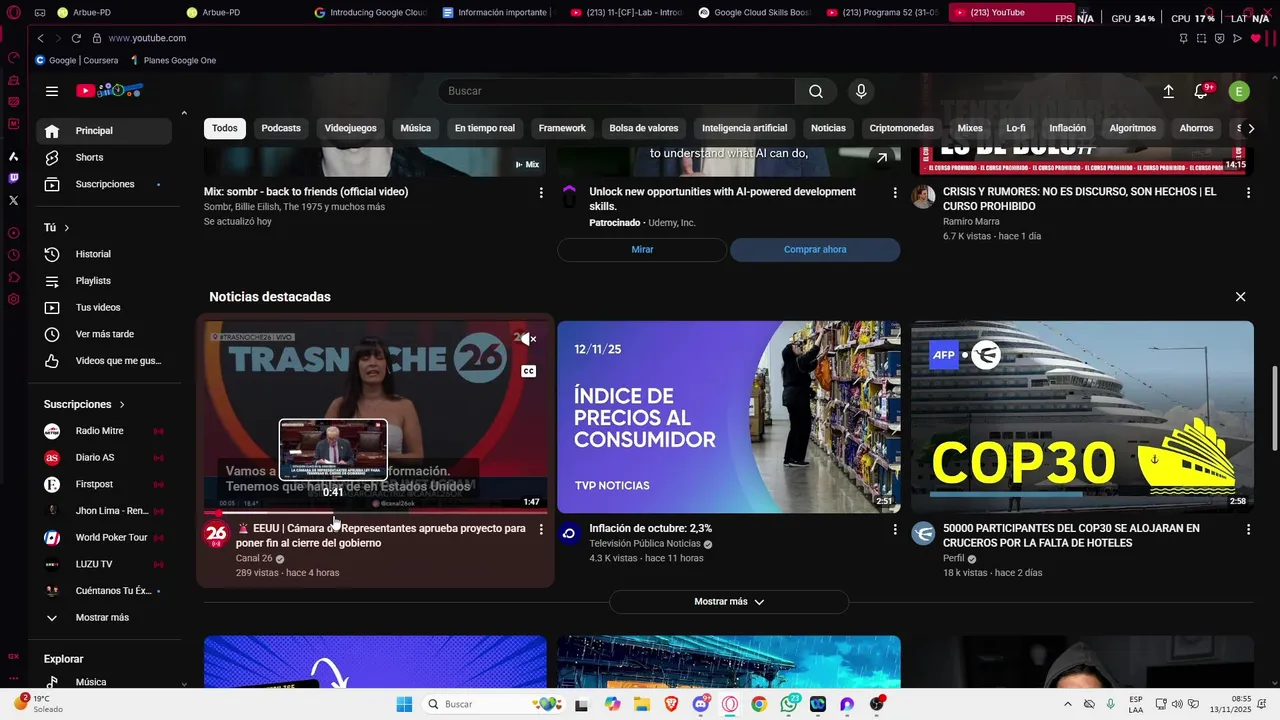
Task: Open Tus videos in the sidebar
Action: (x=104, y=307)
